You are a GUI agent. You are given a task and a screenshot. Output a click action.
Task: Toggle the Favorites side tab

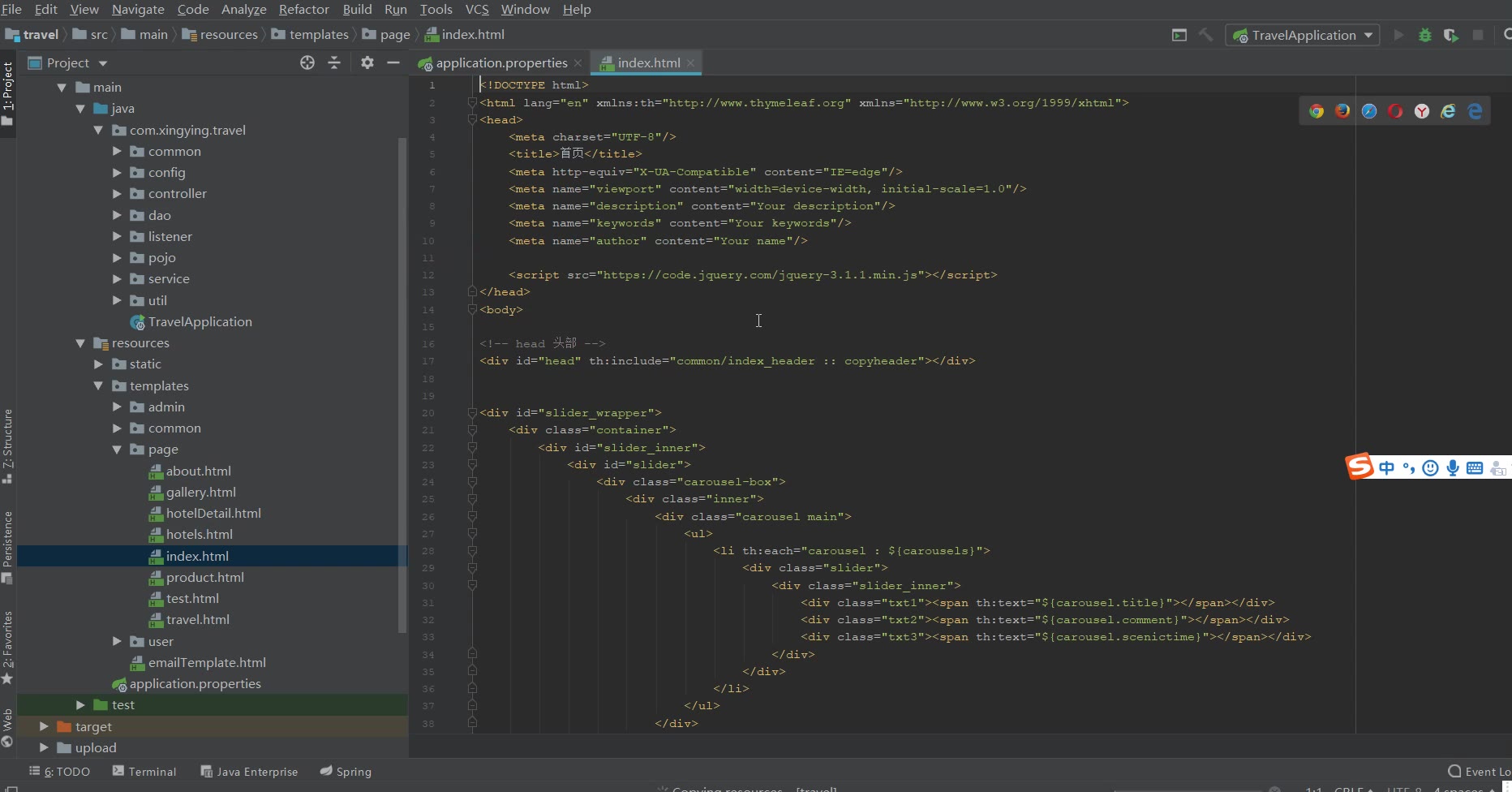click(7, 647)
